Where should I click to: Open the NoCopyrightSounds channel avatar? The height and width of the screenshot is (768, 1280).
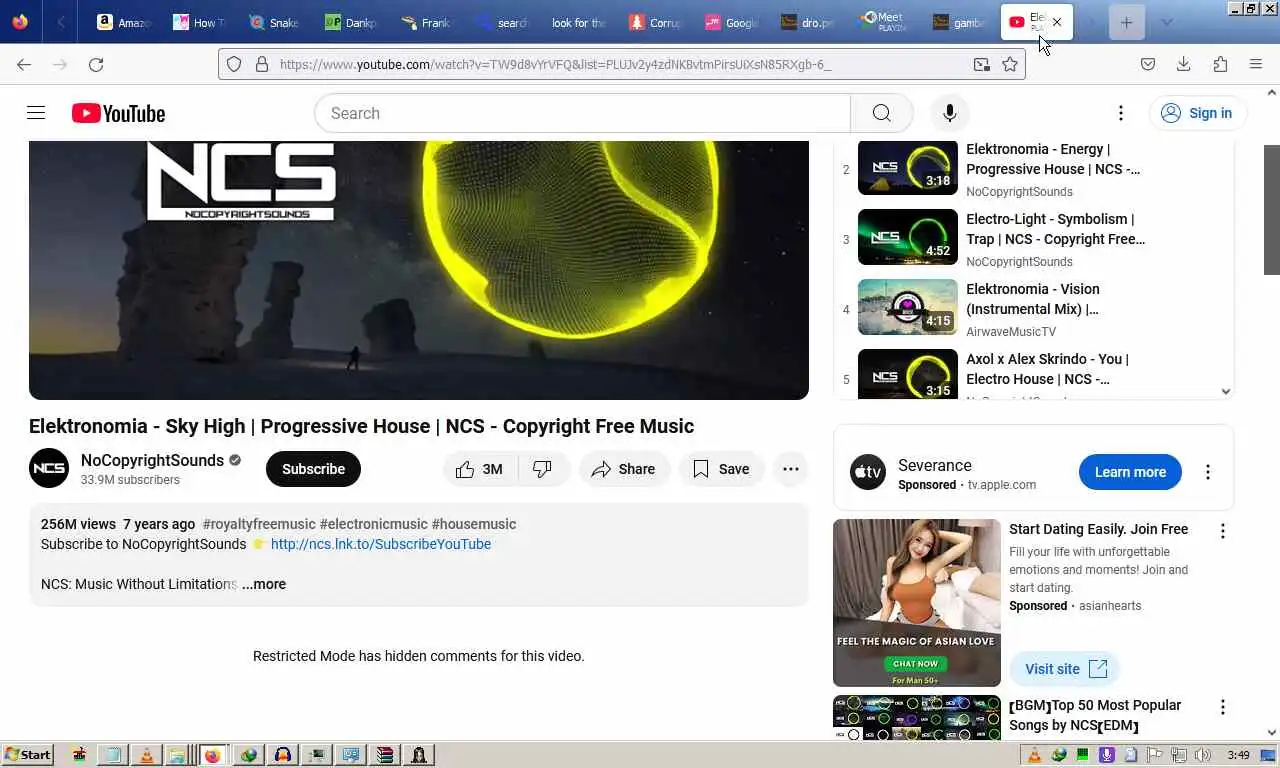(49, 469)
